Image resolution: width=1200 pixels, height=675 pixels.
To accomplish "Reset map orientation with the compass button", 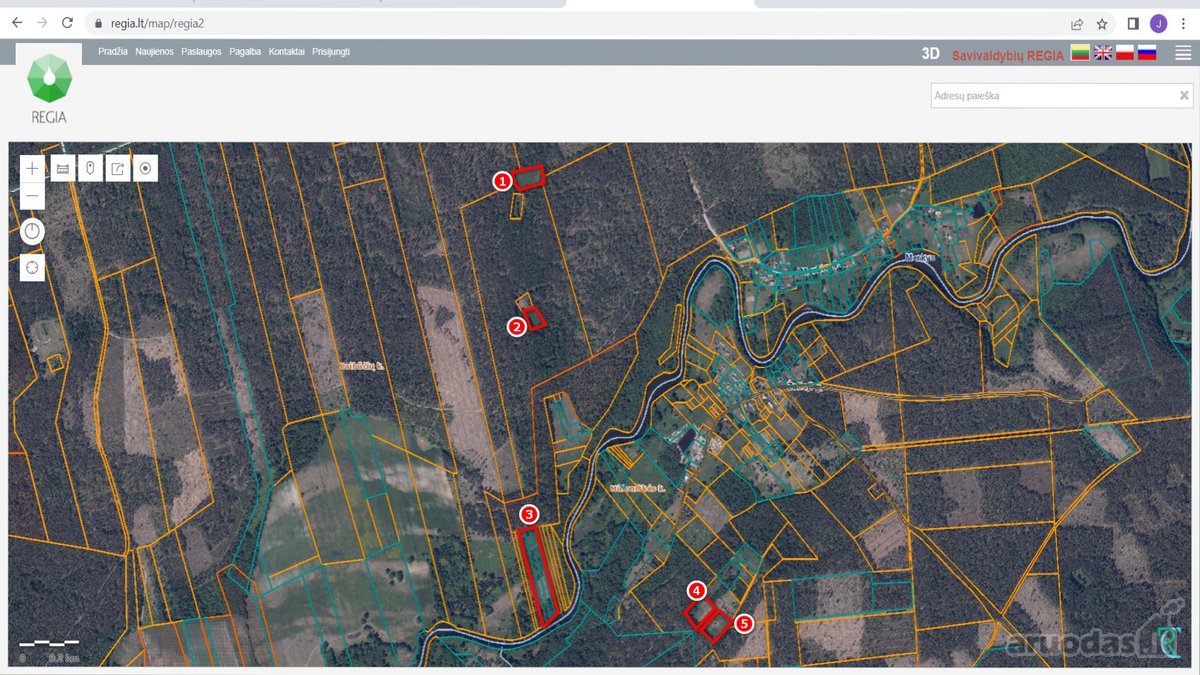I will click(x=32, y=232).
